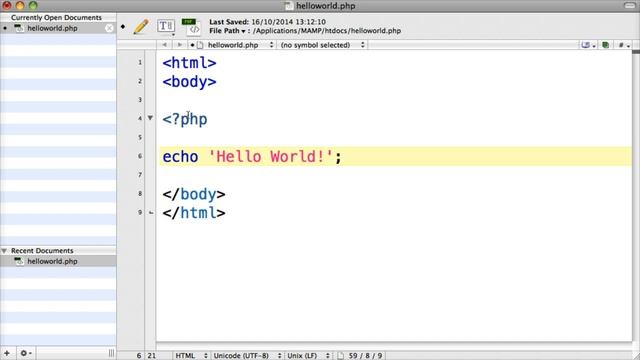640x360 pixels.
Task: Click the helloworld.php file icon in Recent Documents
Action: pyautogui.click(x=18, y=261)
